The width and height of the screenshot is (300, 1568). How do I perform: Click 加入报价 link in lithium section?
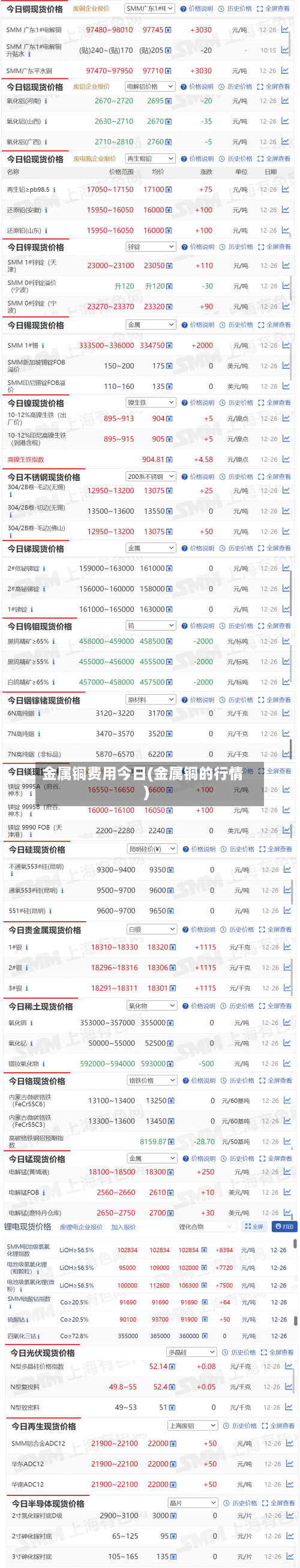pos(123,1227)
